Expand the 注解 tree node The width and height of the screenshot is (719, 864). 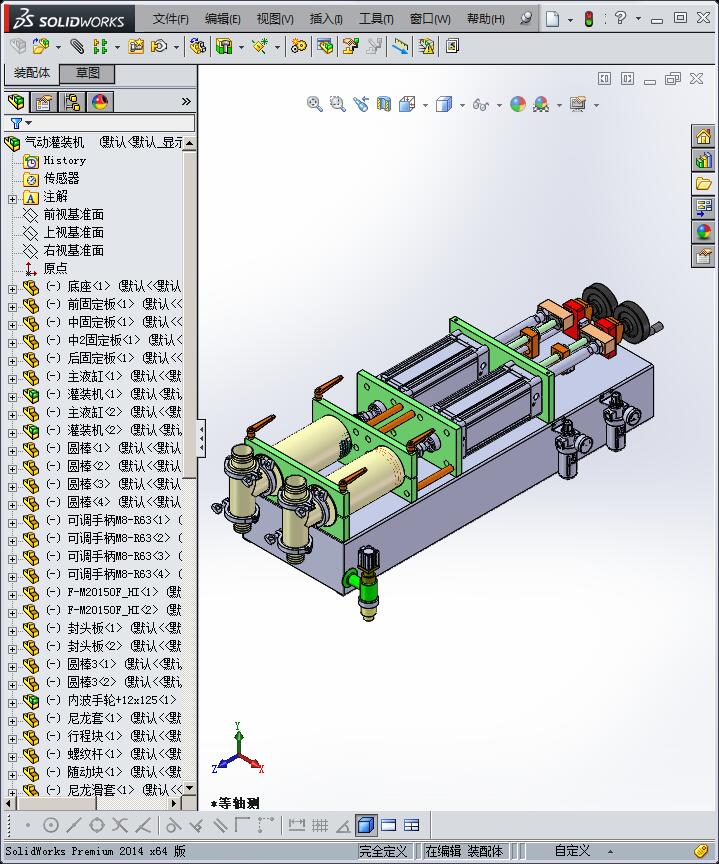click(12, 199)
